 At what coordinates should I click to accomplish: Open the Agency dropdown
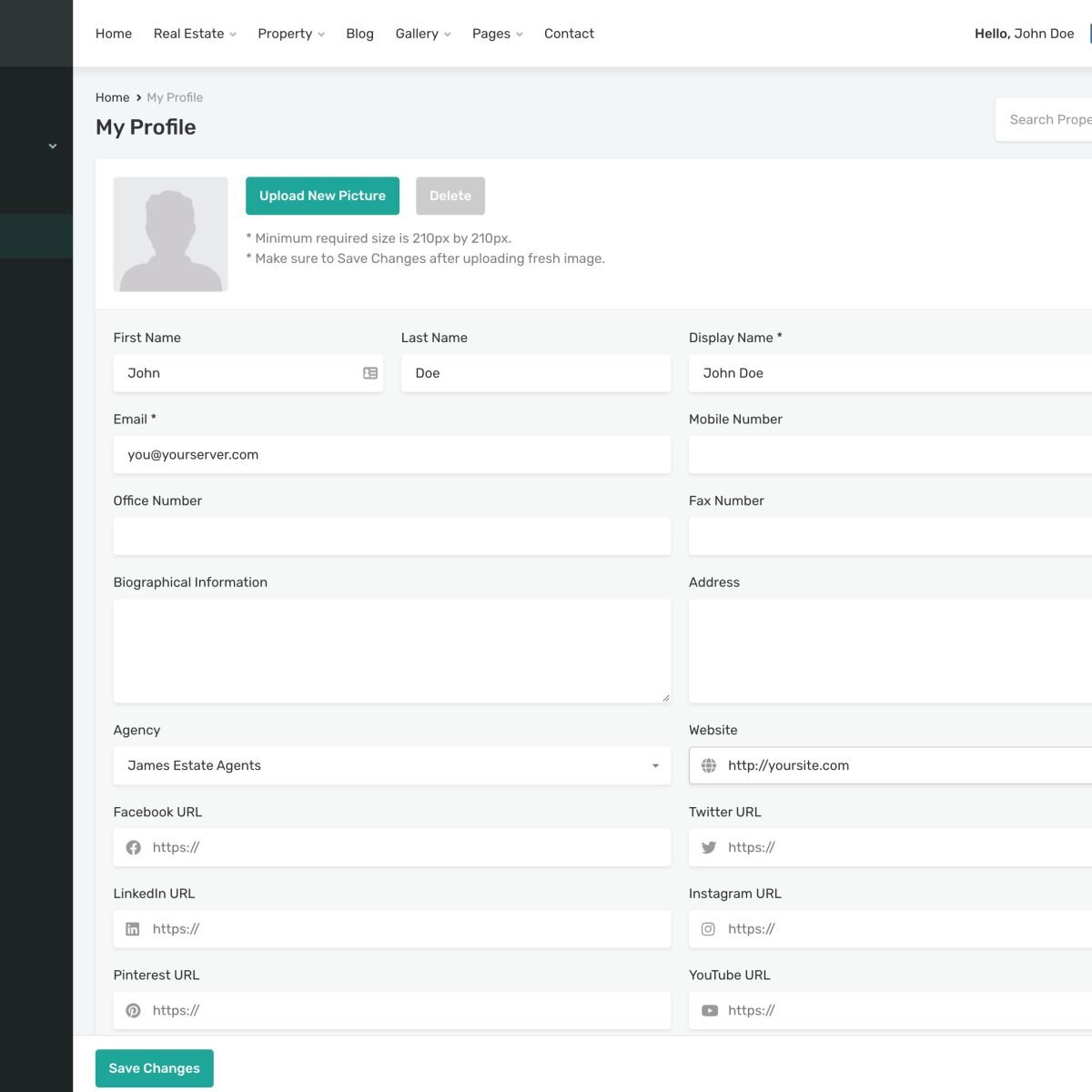pyautogui.click(x=391, y=765)
